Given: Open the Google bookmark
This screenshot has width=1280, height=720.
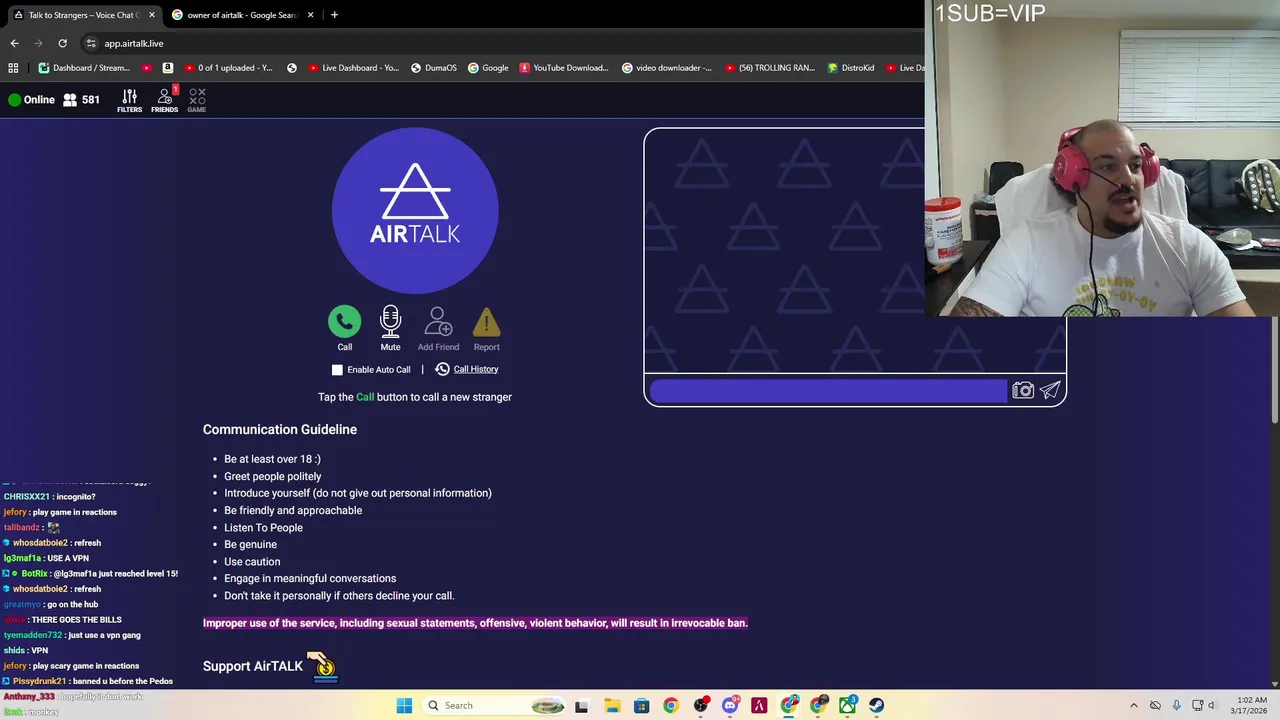Looking at the screenshot, I should (488, 68).
